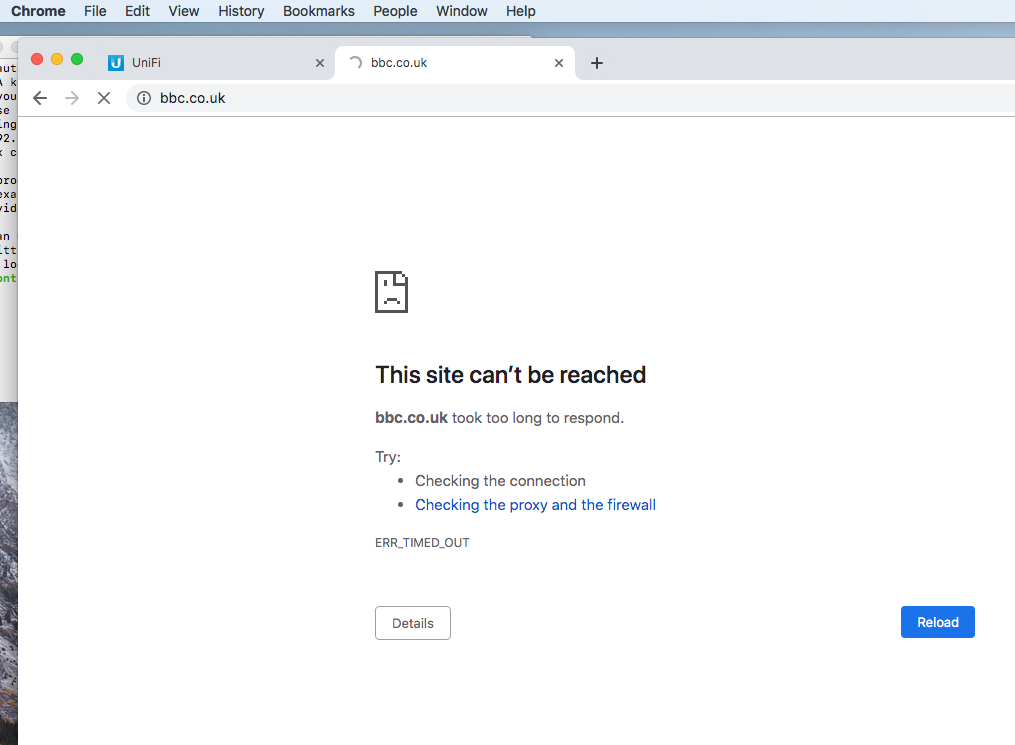
Task: Stop loading with the X button
Action: [x=104, y=98]
